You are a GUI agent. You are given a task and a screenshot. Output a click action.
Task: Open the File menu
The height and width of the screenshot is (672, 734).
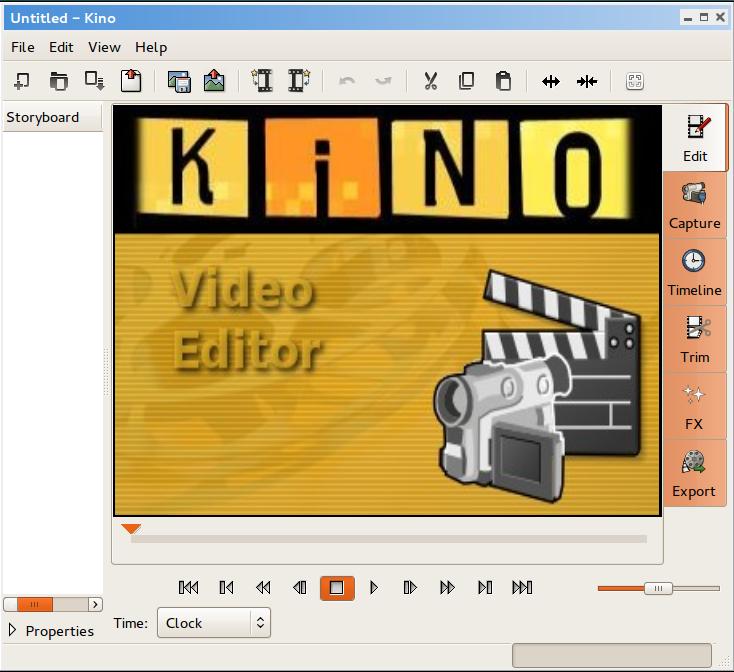point(23,47)
